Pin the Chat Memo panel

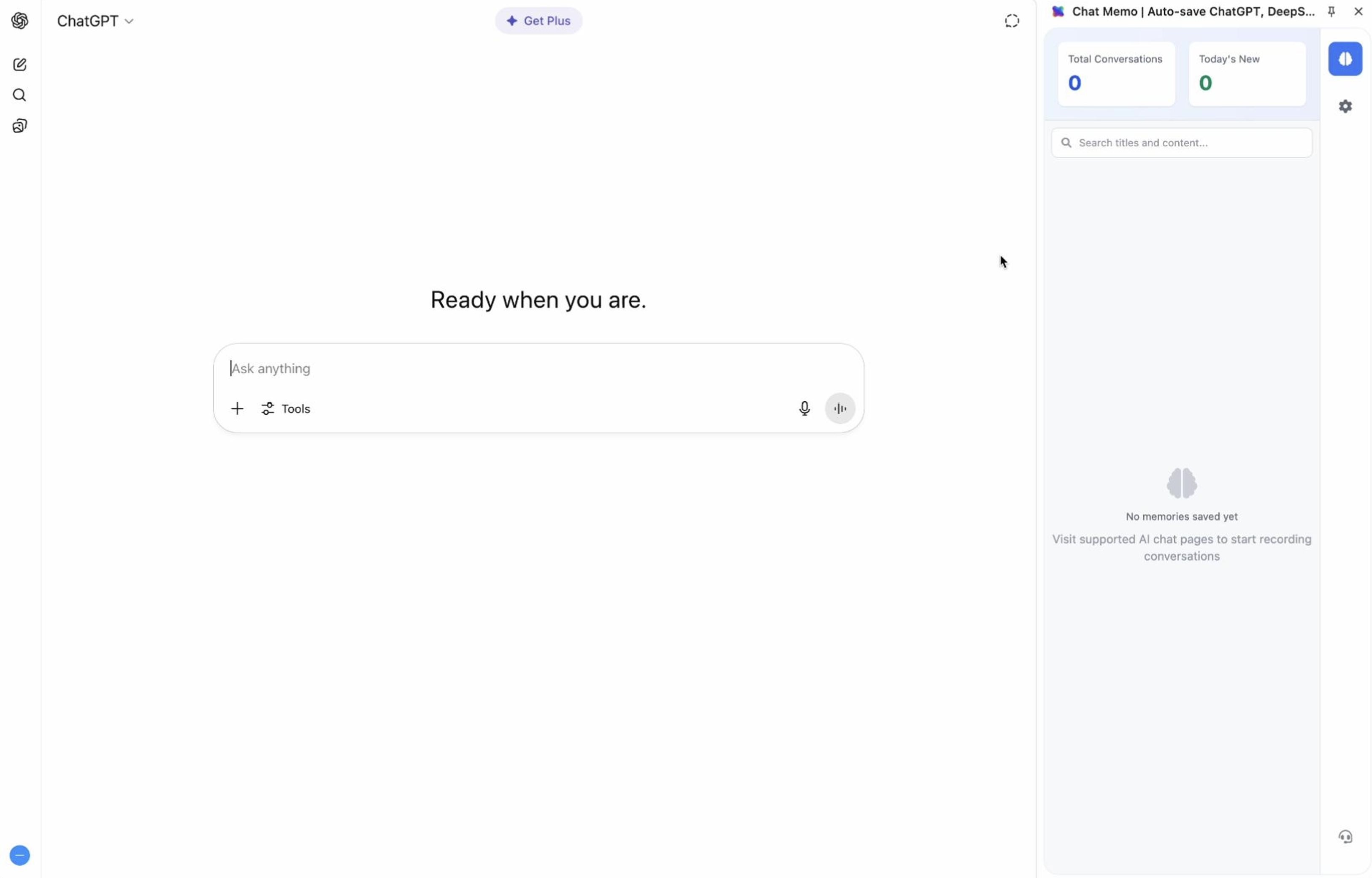tap(1331, 11)
